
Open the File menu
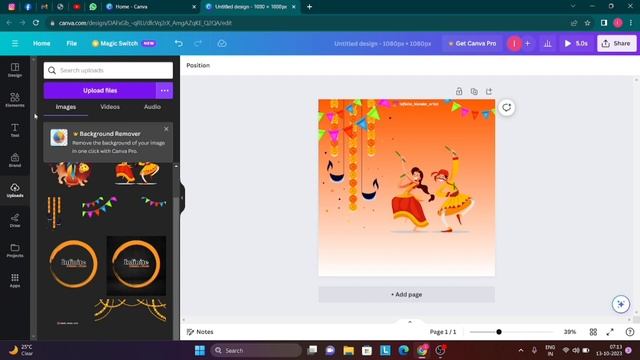pos(71,43)
